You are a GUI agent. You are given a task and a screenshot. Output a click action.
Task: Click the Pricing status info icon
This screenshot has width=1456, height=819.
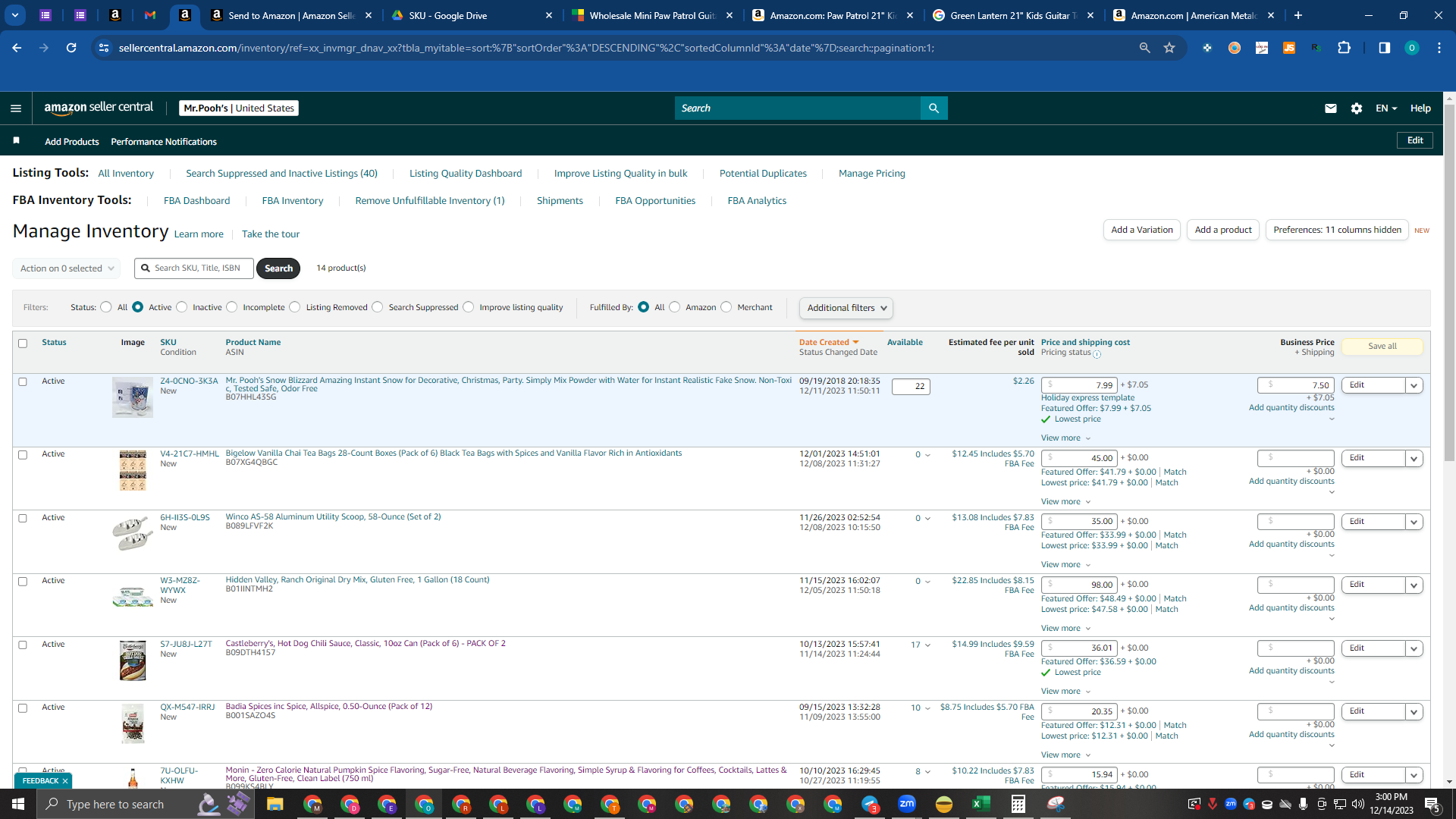(1097, 354)
